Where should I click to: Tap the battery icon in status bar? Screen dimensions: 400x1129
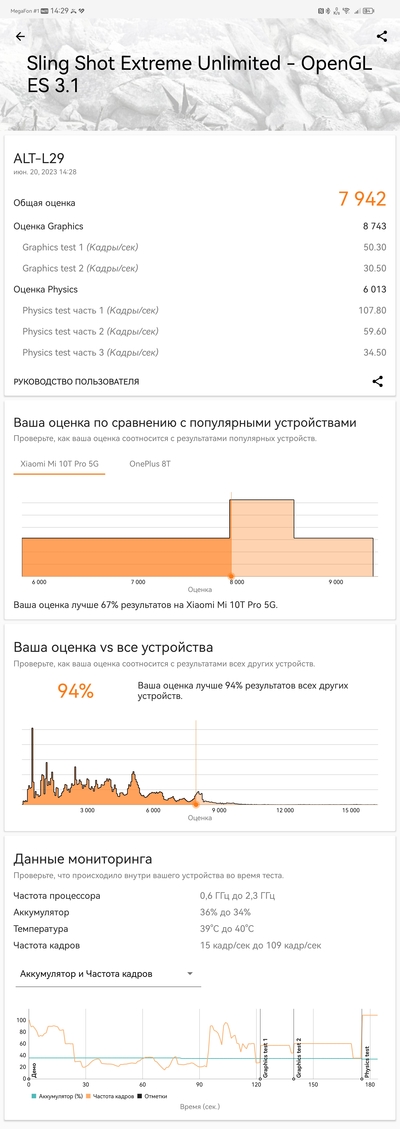pos(368,11)
